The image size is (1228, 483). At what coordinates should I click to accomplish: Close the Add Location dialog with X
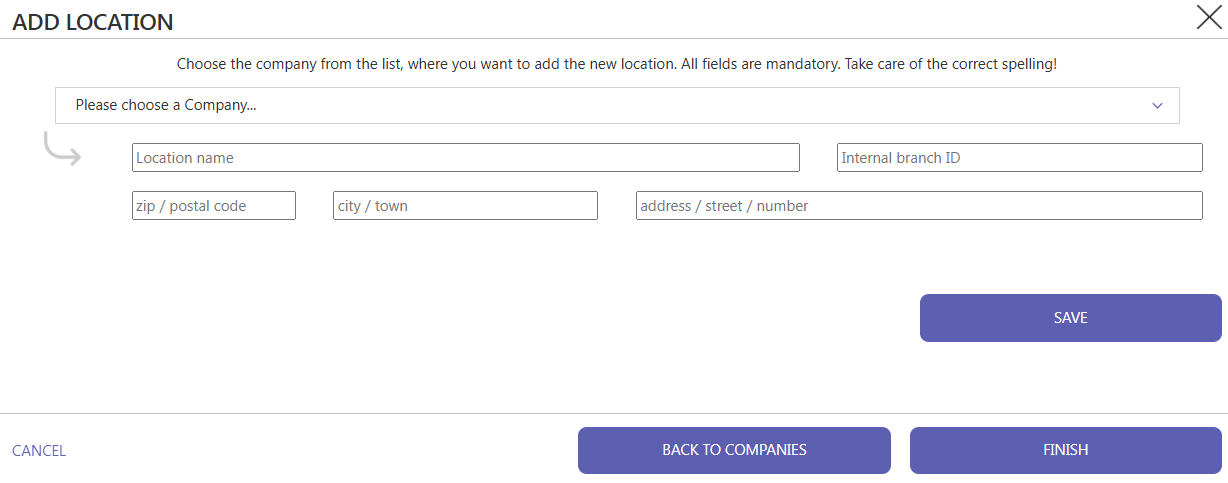1209,18
